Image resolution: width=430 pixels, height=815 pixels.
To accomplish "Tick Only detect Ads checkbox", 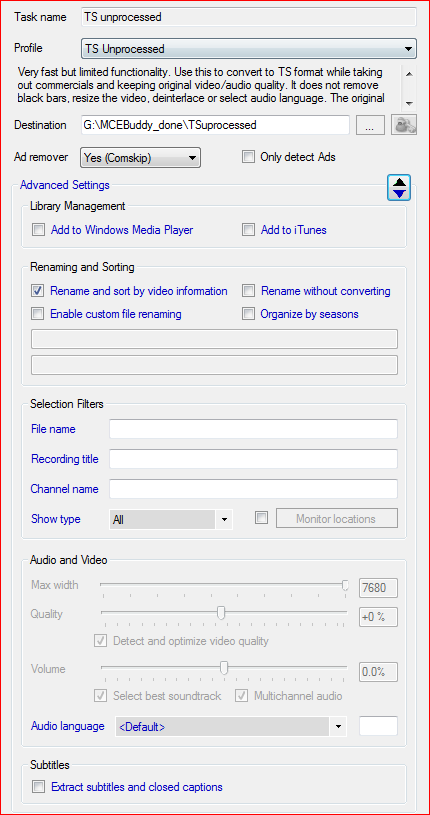I will (x=249, y=157).
